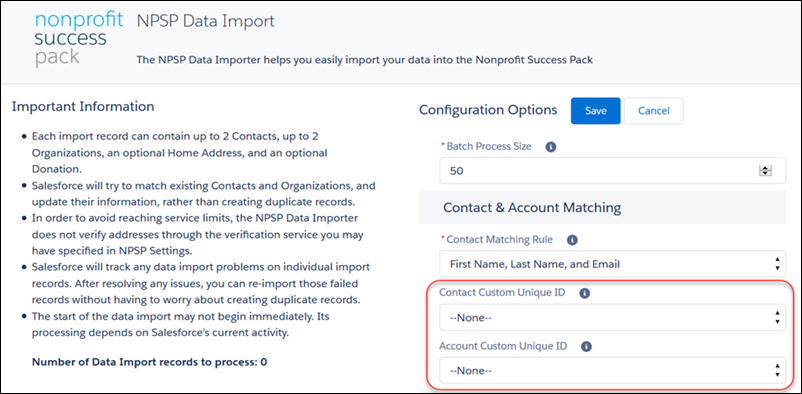This screenshot has height=394, width=802.
Task: Click the Contact Matching Rule info icon
Action: pyautogui.click(x=572, y=239)
